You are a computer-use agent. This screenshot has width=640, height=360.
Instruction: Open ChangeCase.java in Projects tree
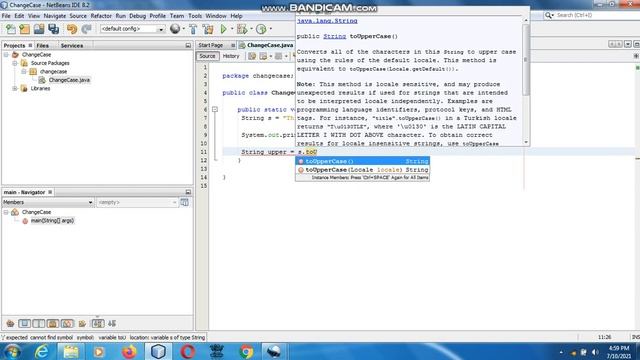(x=69, y=80)
